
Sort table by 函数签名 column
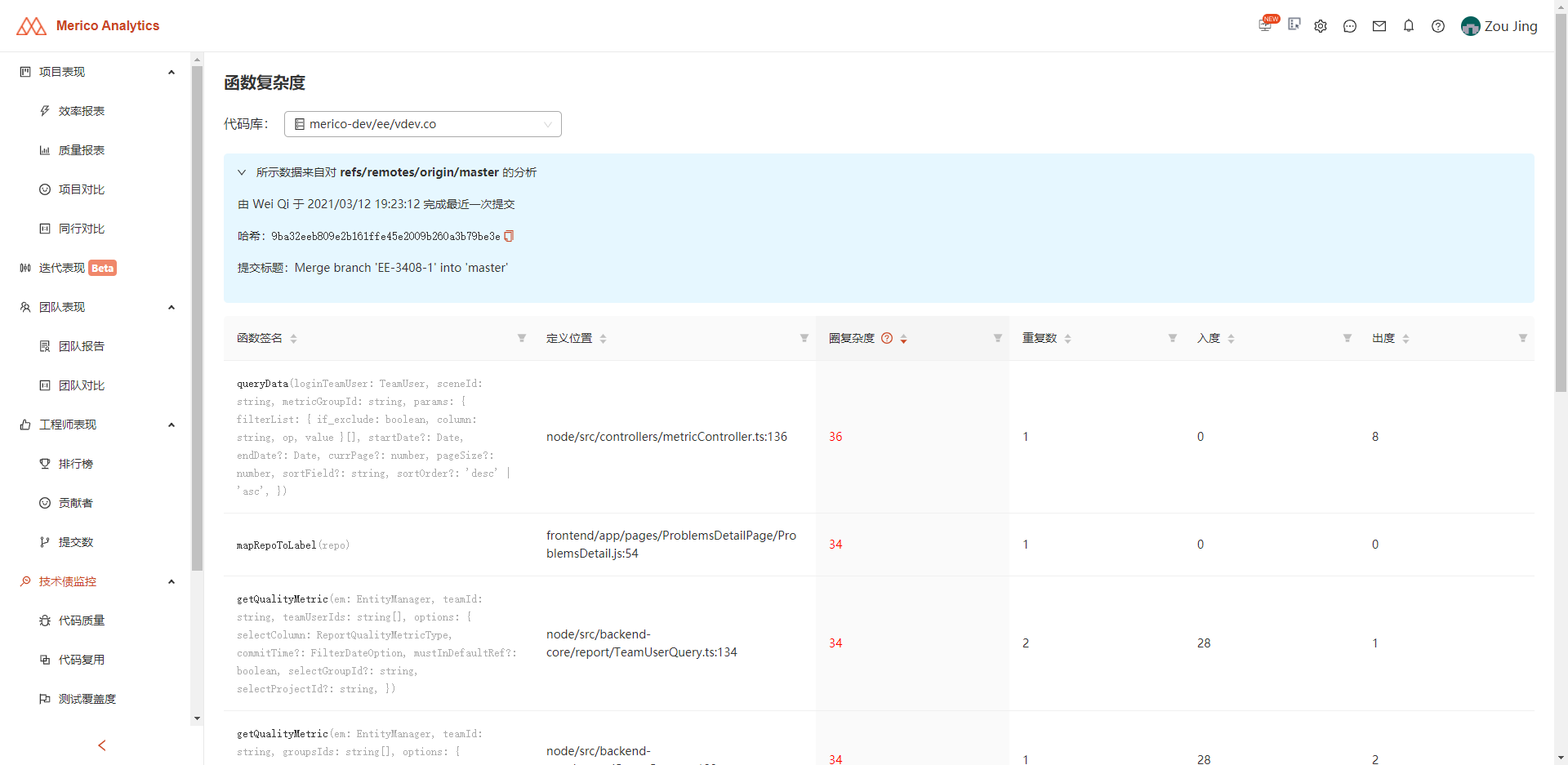294,339
